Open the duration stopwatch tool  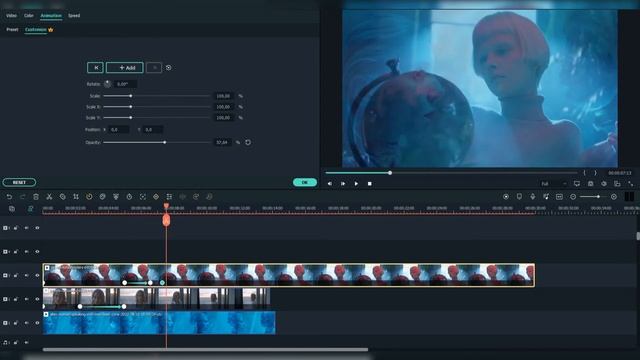click(129, 197)
